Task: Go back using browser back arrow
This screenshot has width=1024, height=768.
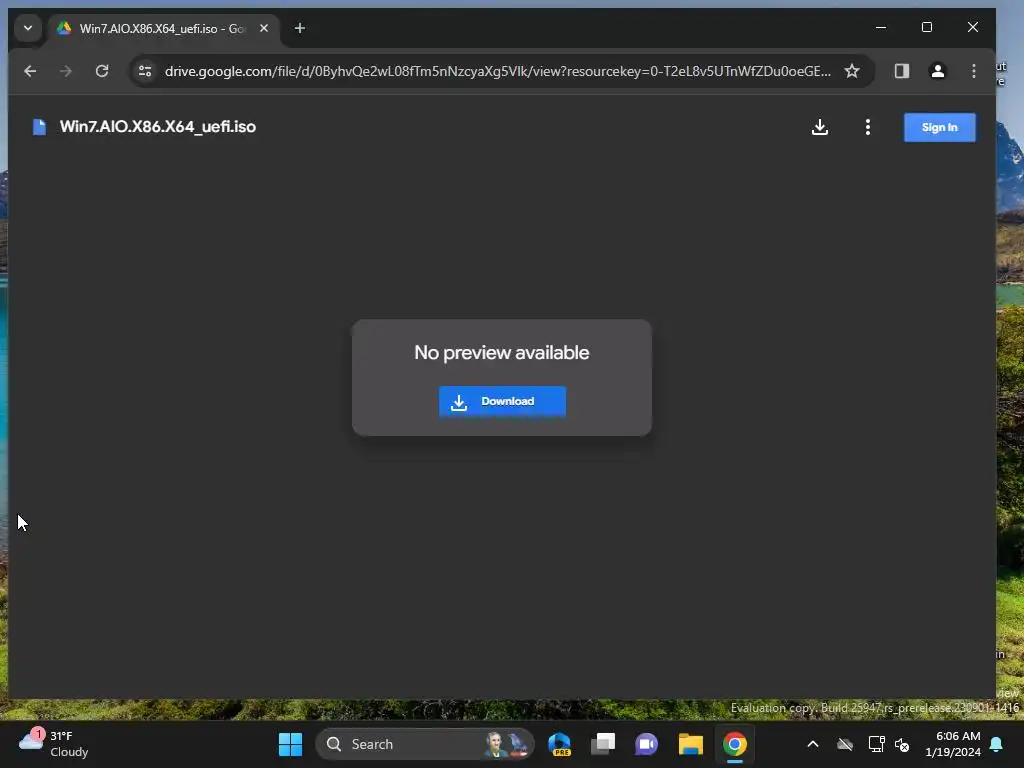Action: point(30,71)
